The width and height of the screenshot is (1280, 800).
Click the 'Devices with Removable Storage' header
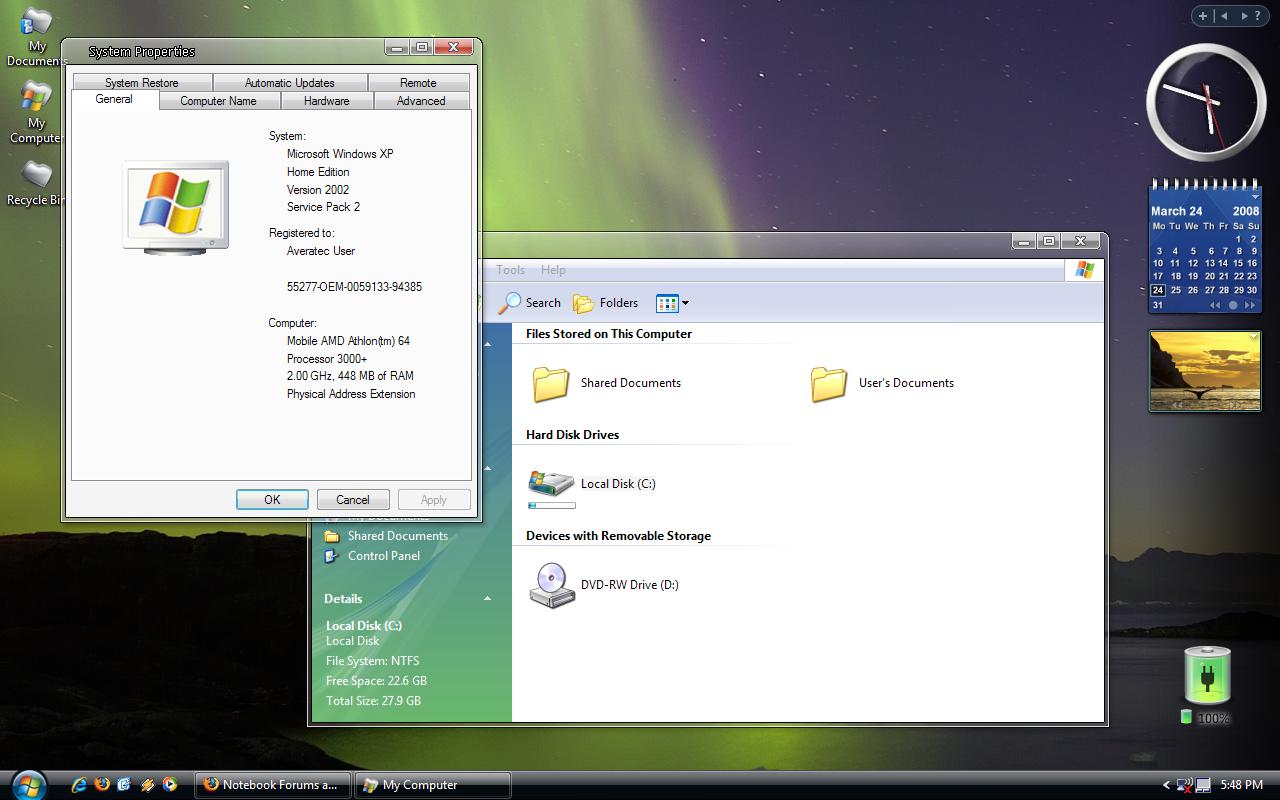[618, 536]
